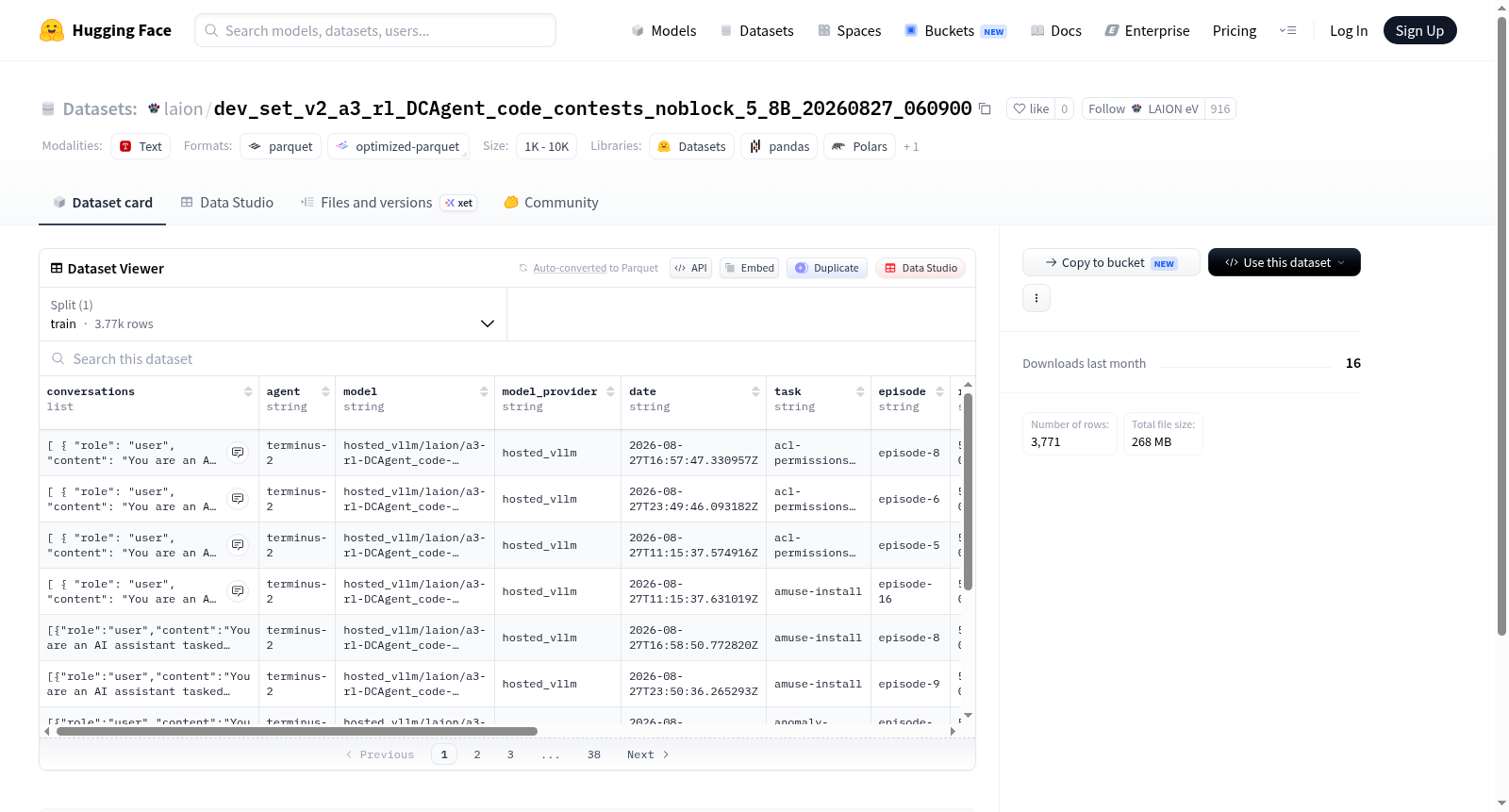Open the laion organization link in title
1509x812 pixels.
tap(183, 108)
